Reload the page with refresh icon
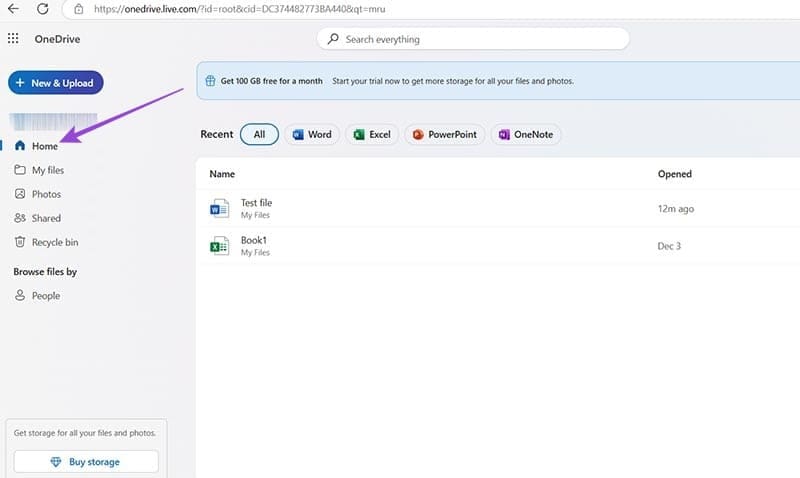The height and width of the screenshot is (478, 800). pos(43,9)
